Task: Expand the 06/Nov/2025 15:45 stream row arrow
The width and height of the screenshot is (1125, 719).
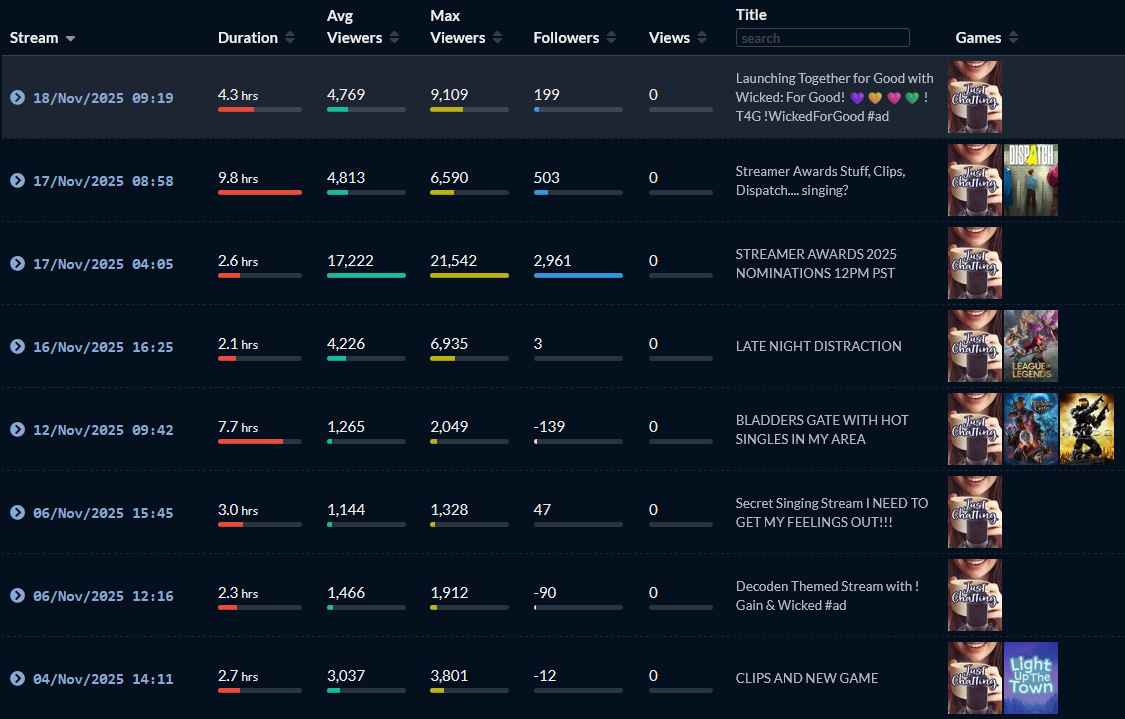Action: pos(17,512)
